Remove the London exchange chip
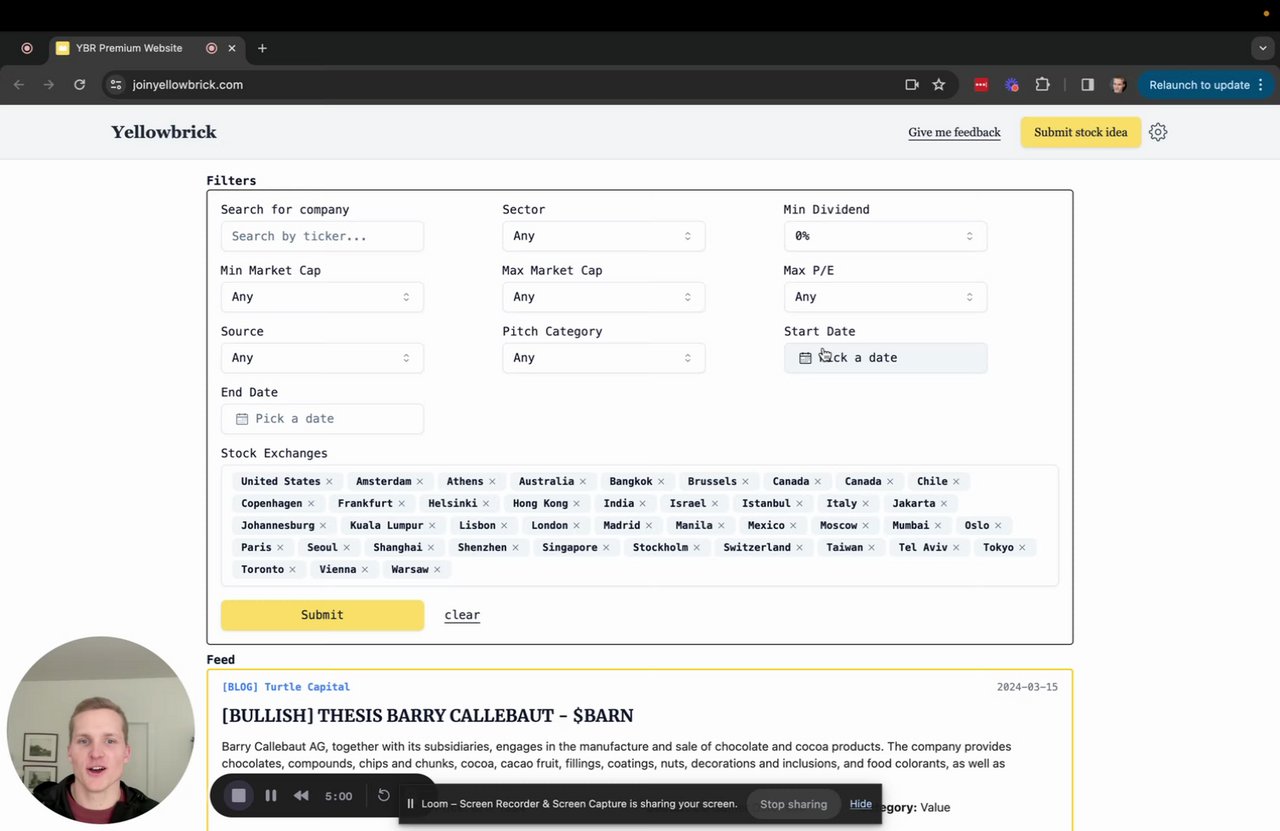The width and height of the screenshot is (1280, 831). [x=576, y=526]
